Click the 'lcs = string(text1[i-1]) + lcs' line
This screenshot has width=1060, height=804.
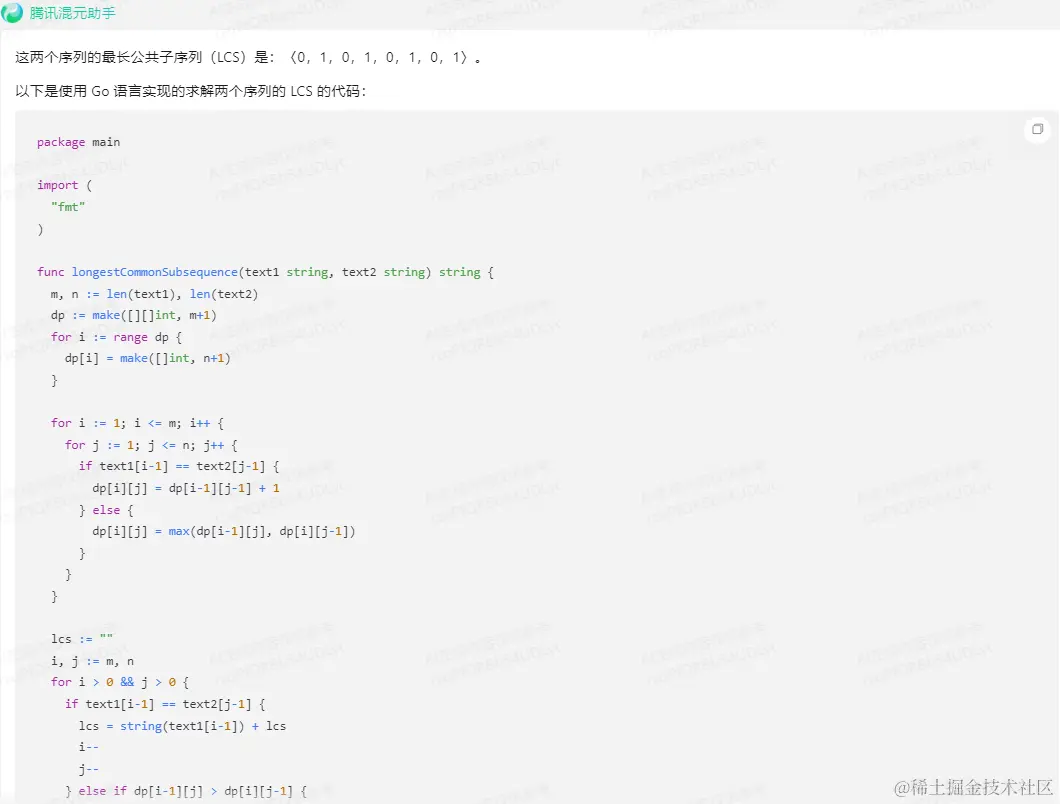(x=183, y=726)
